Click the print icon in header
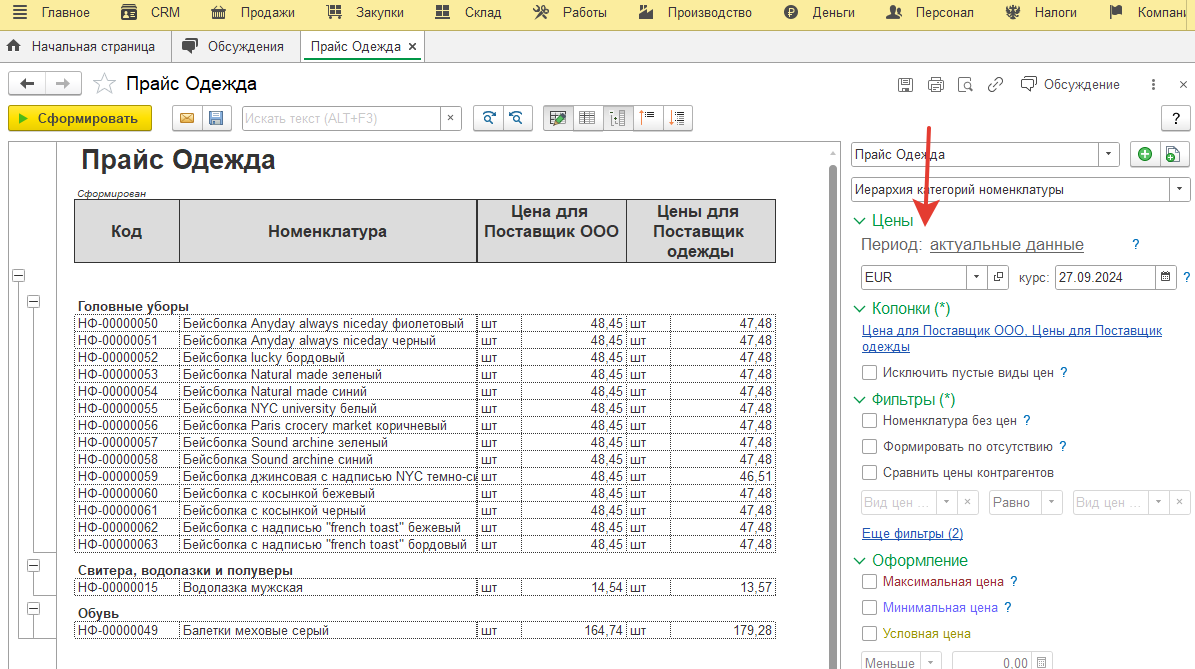The width and height of the screenshot is (1195, 669). pos(935,85)
